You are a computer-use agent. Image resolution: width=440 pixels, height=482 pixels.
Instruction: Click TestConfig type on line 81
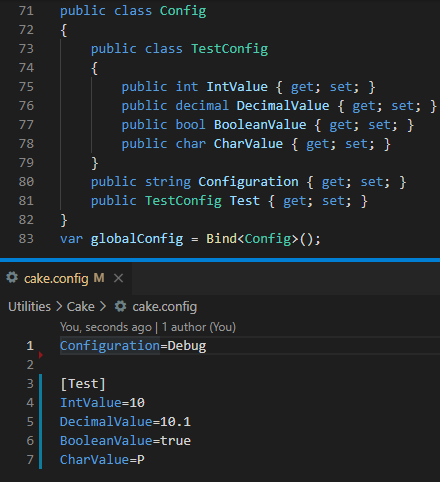coord(183,201)
